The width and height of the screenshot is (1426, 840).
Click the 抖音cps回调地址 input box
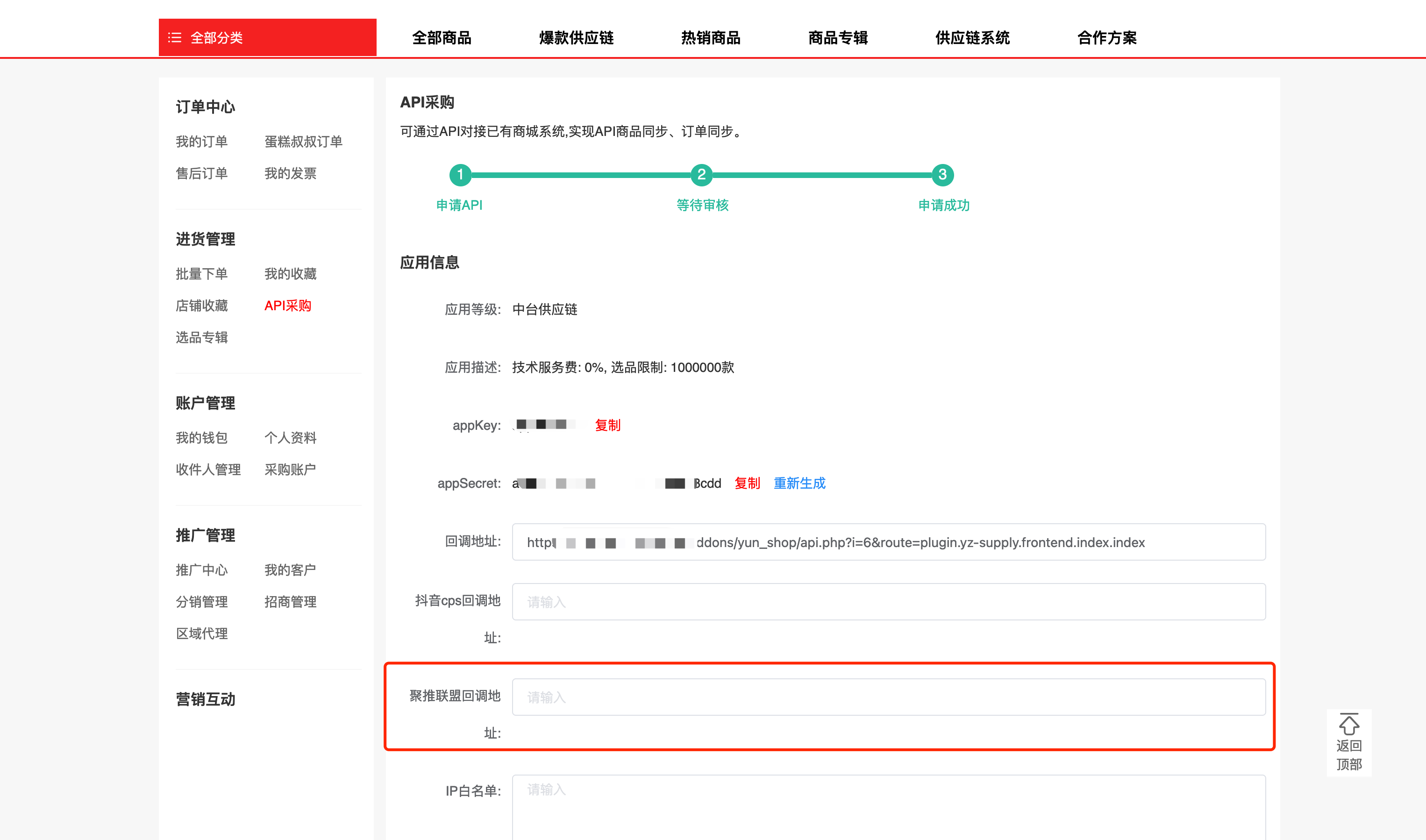pyautogui.click(x=888, y=602)
